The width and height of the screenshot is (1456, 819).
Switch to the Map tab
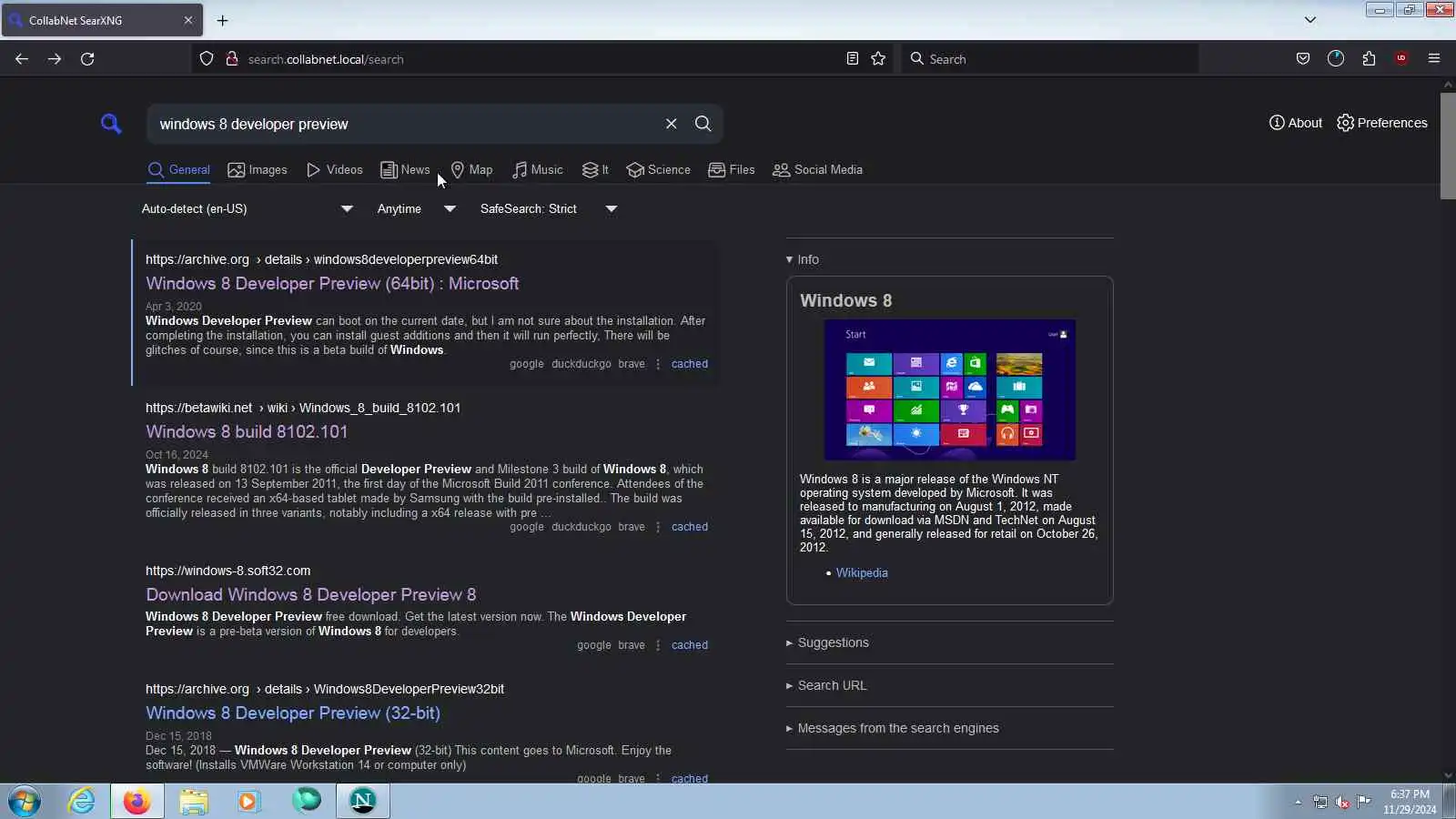pyautogui.click(x=471, y=170)
